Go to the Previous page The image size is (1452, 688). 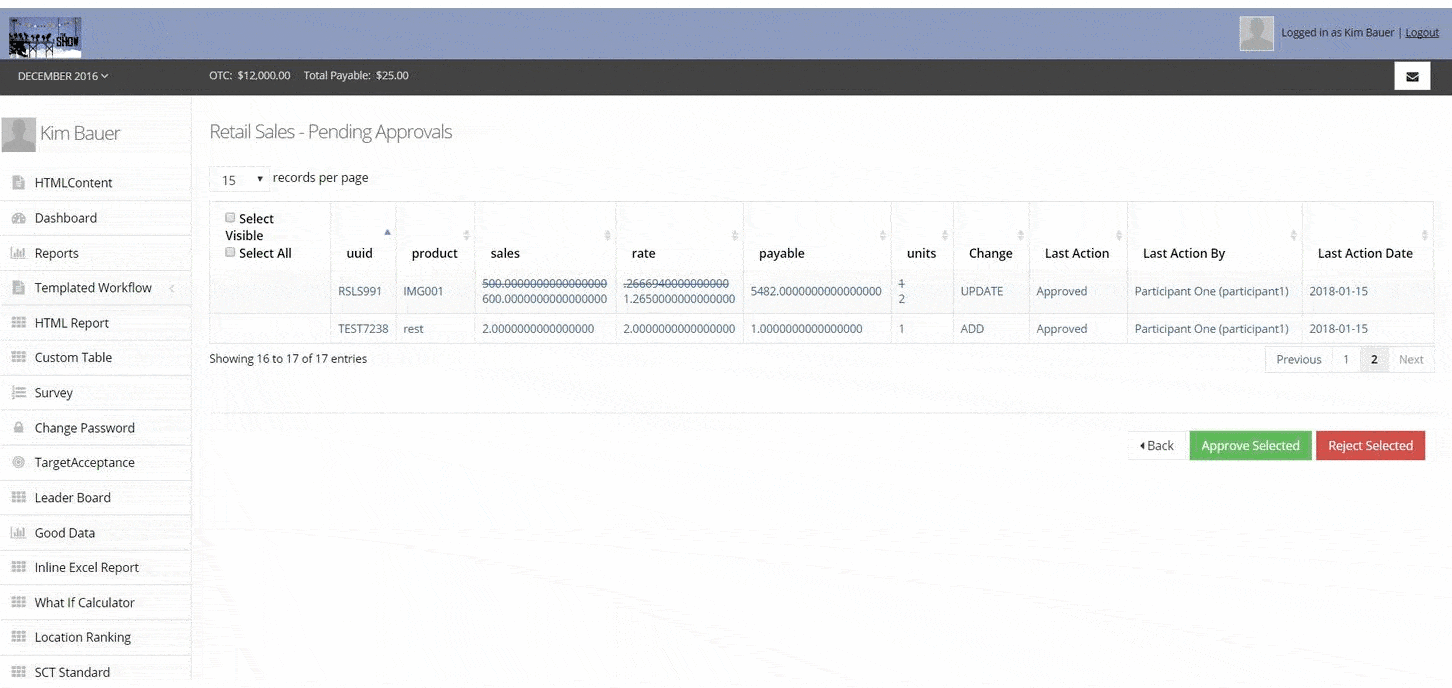point(1298,359)
